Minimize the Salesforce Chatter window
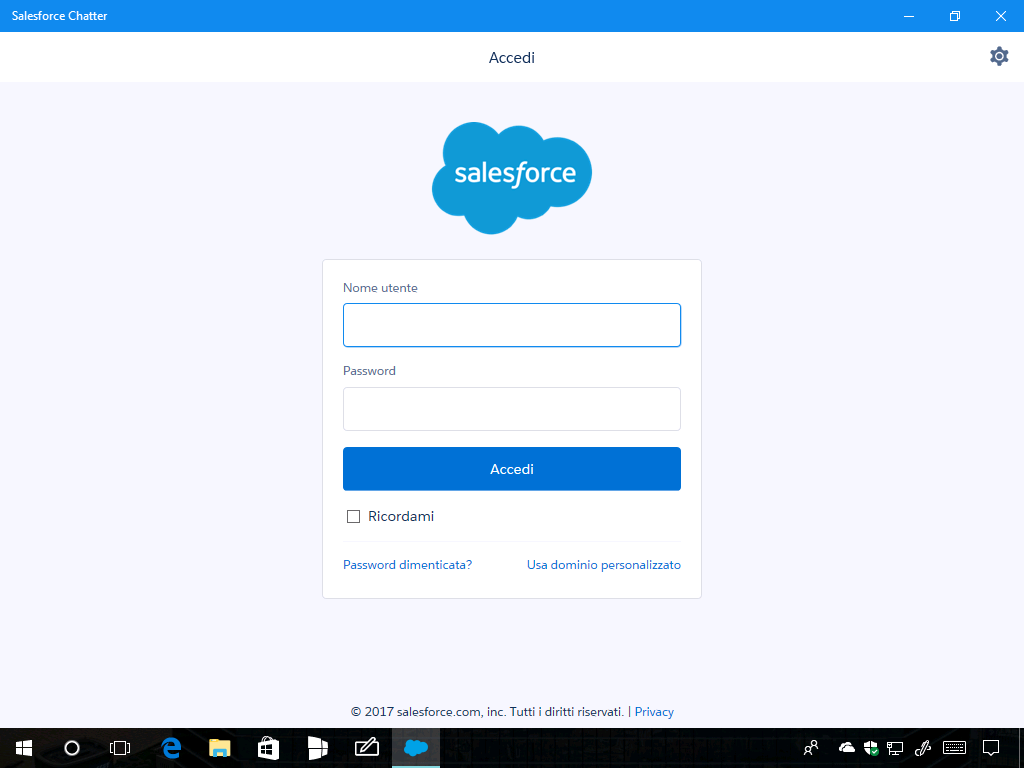Image resolution: width=1024 pixels, height=768 pixels. click(908, 16)
